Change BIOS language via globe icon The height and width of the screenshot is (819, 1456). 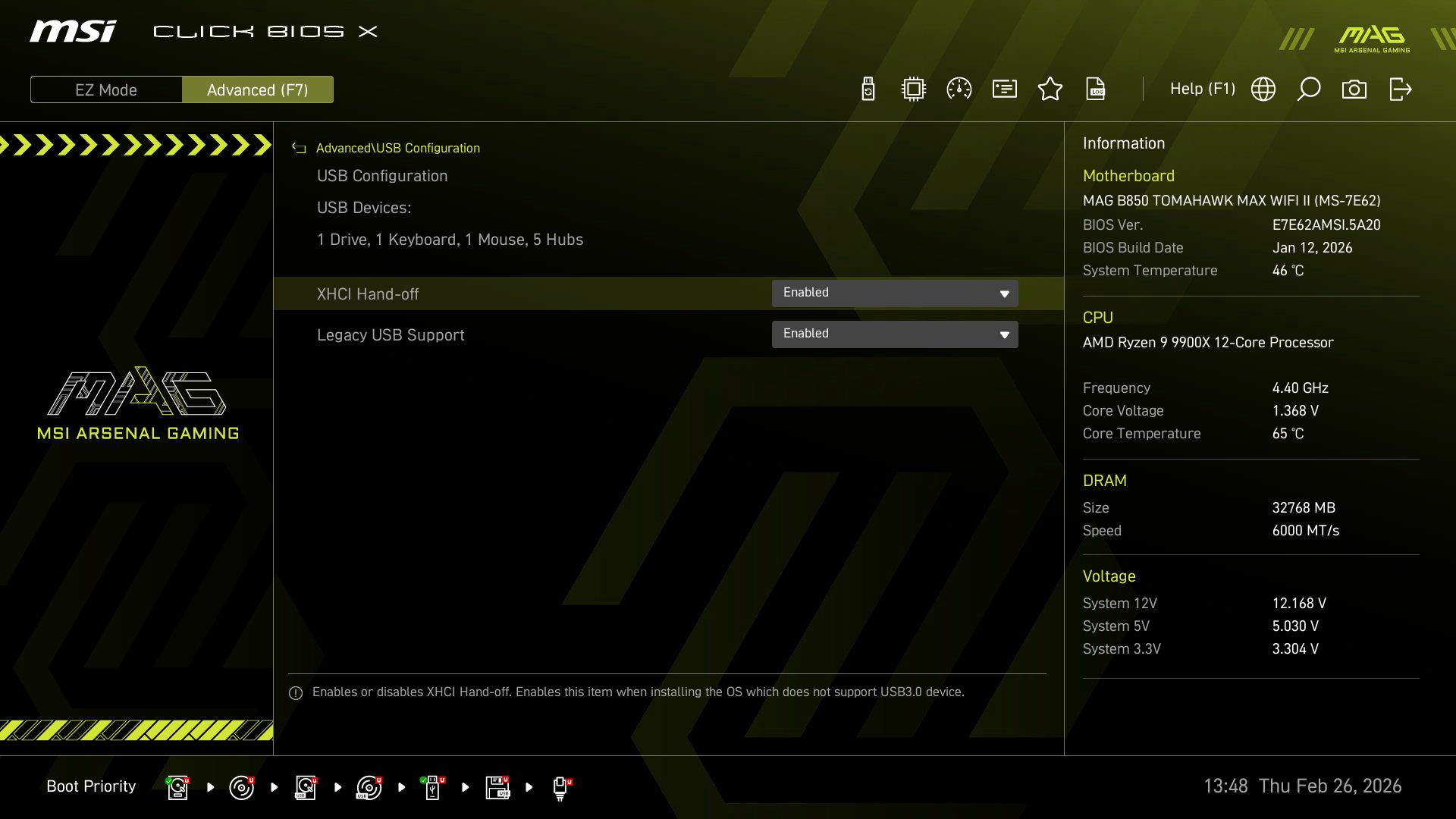(1263, 89)
